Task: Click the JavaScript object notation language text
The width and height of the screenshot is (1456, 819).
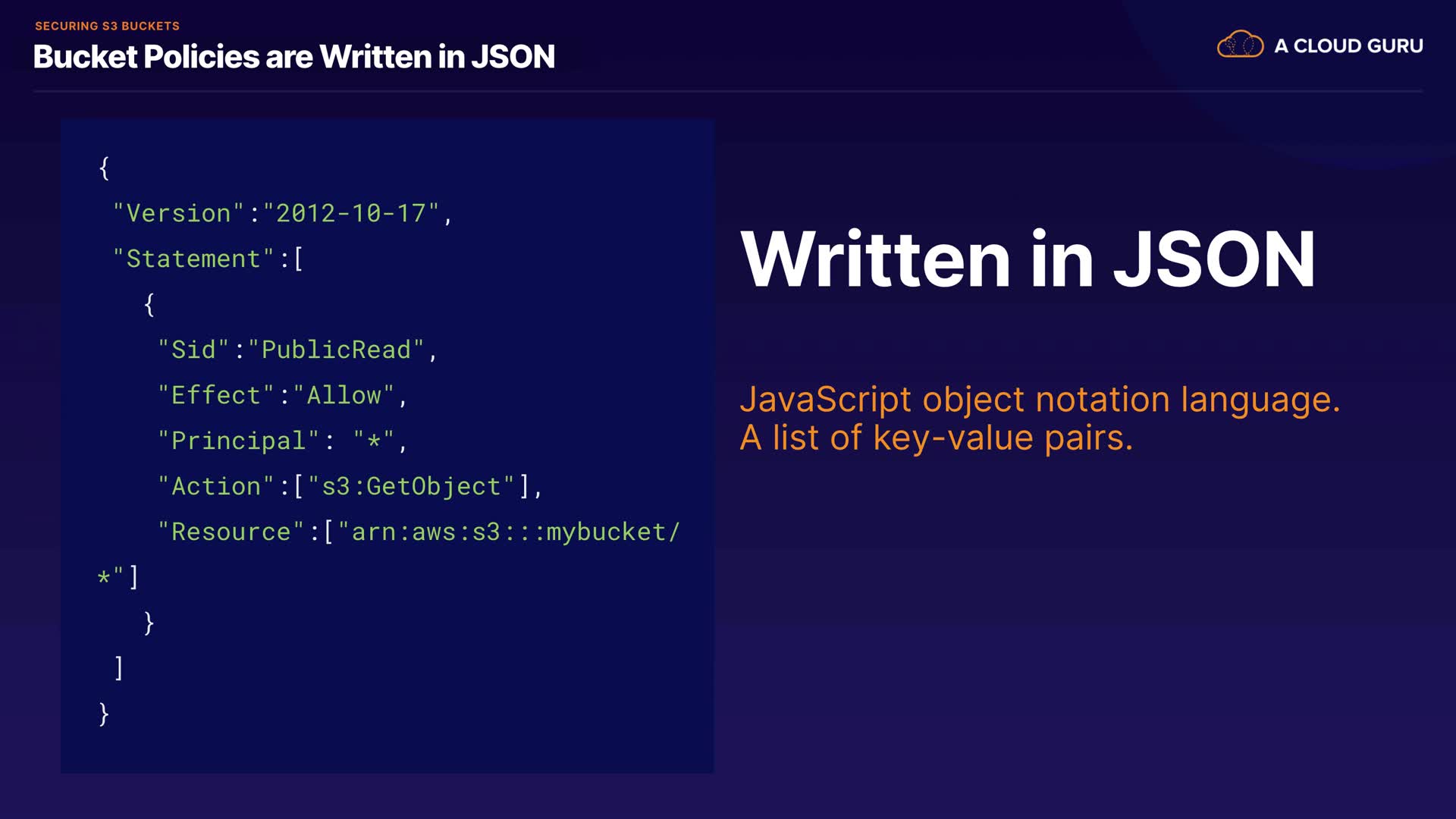Action: point(1039,400)
